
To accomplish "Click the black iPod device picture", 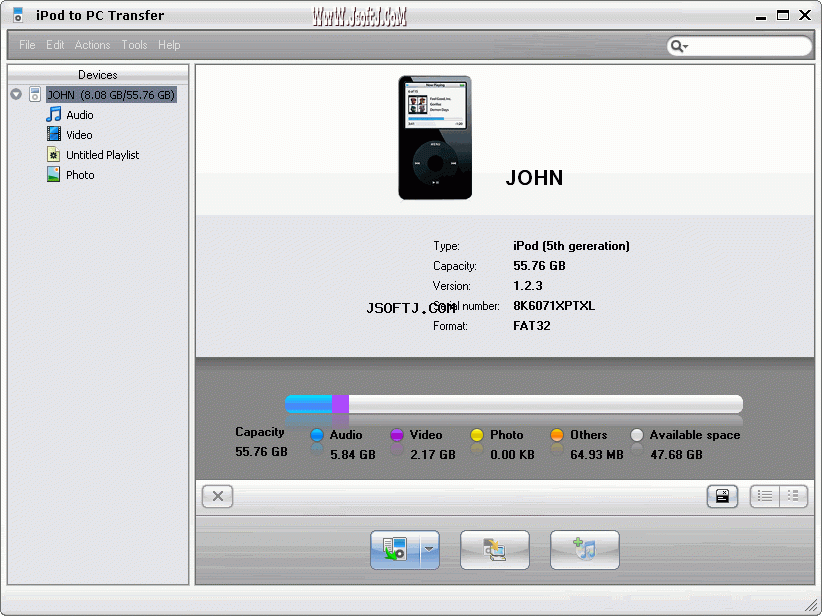I will (x=435, y=137).
